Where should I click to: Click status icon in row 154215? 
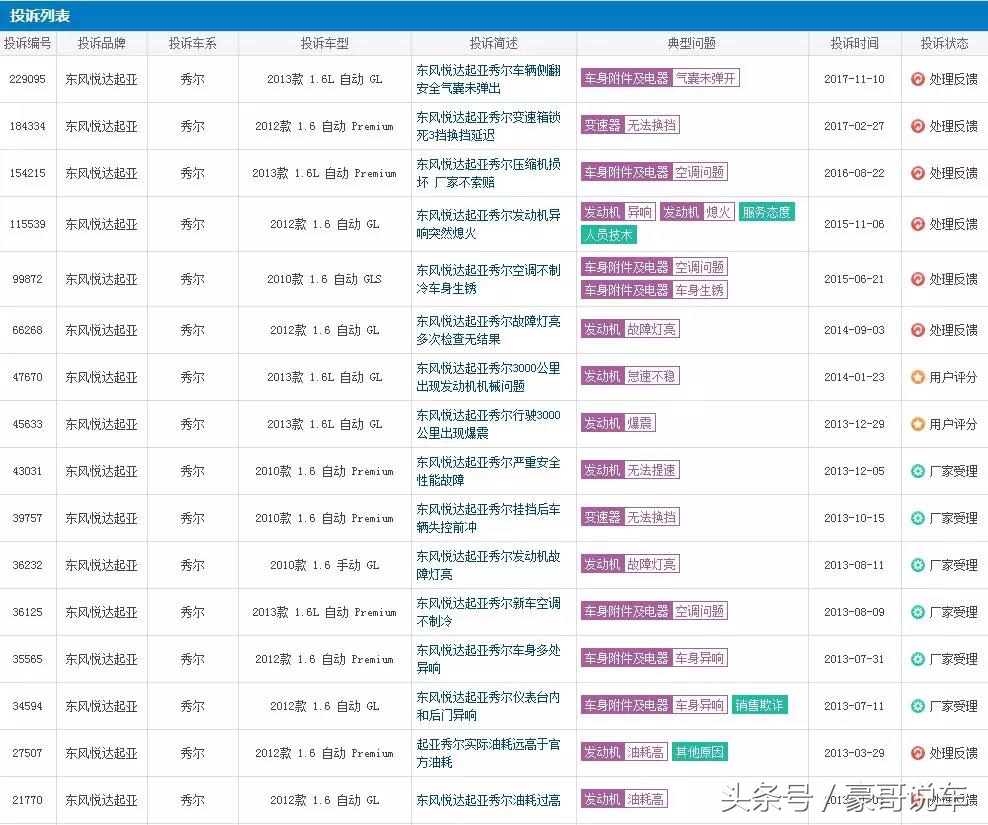coord(917,173)
